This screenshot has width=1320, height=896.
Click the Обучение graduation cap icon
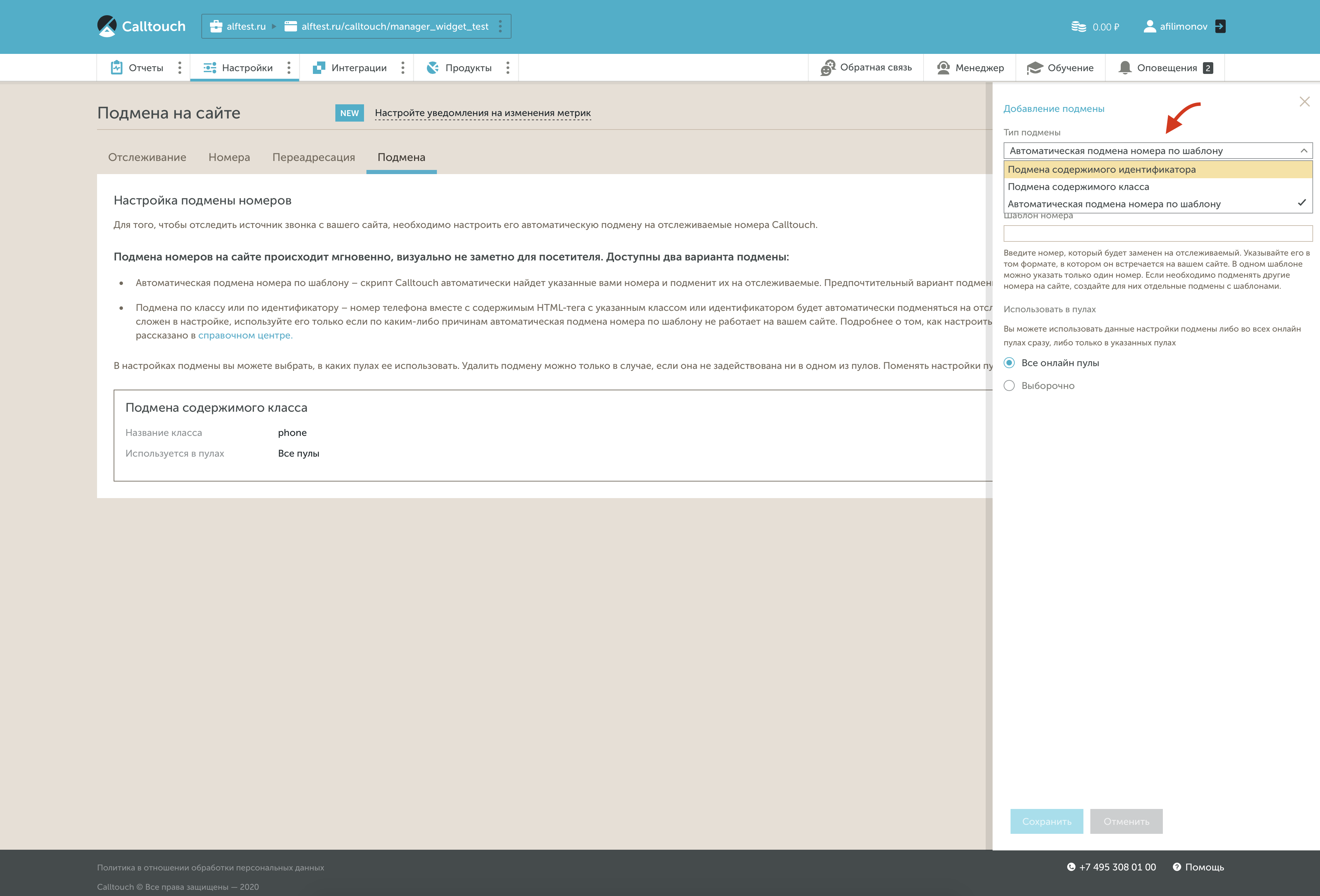tap(1035, 68)
